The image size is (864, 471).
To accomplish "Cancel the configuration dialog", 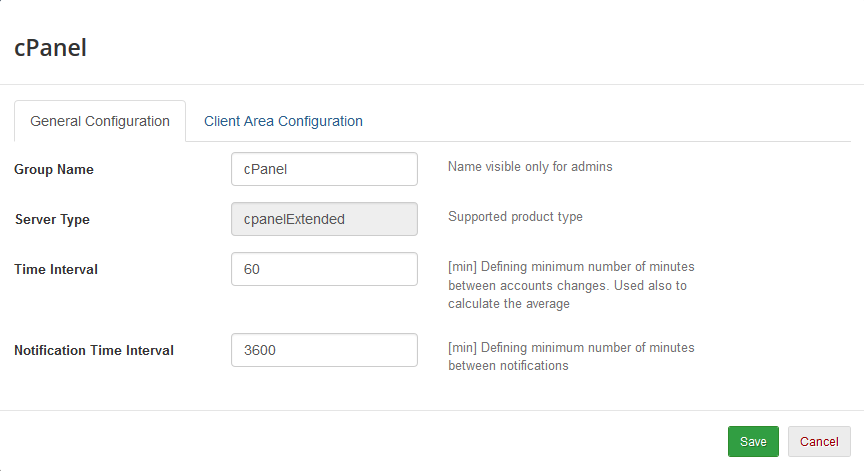I will [819, 441].
